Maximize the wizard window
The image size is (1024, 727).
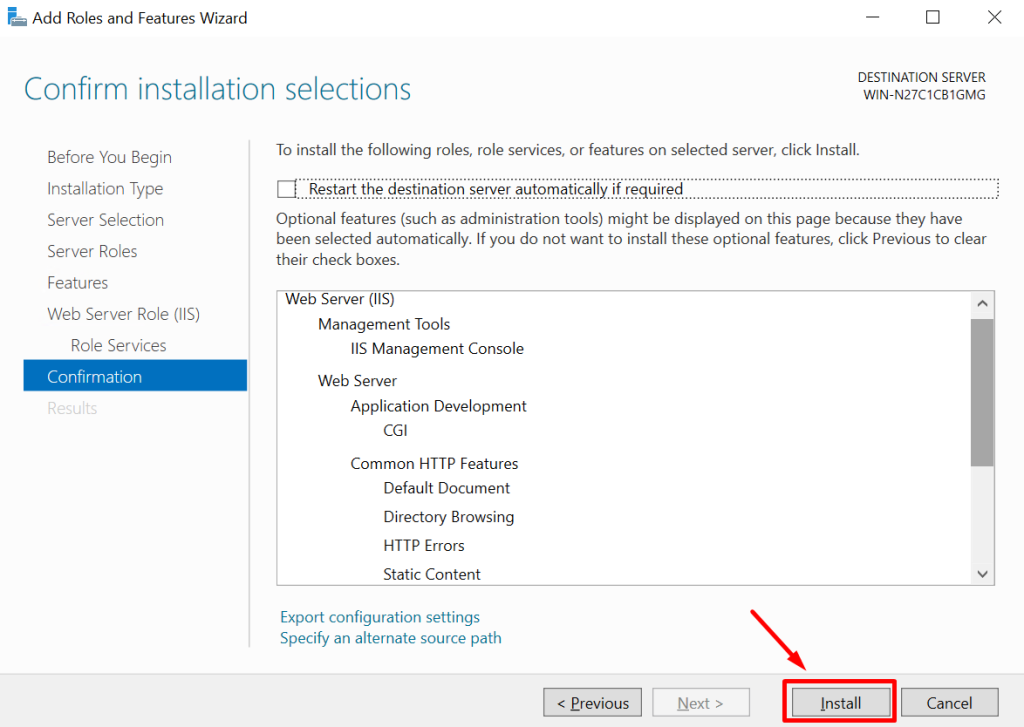pyautogui.click(x=933, y=18)
